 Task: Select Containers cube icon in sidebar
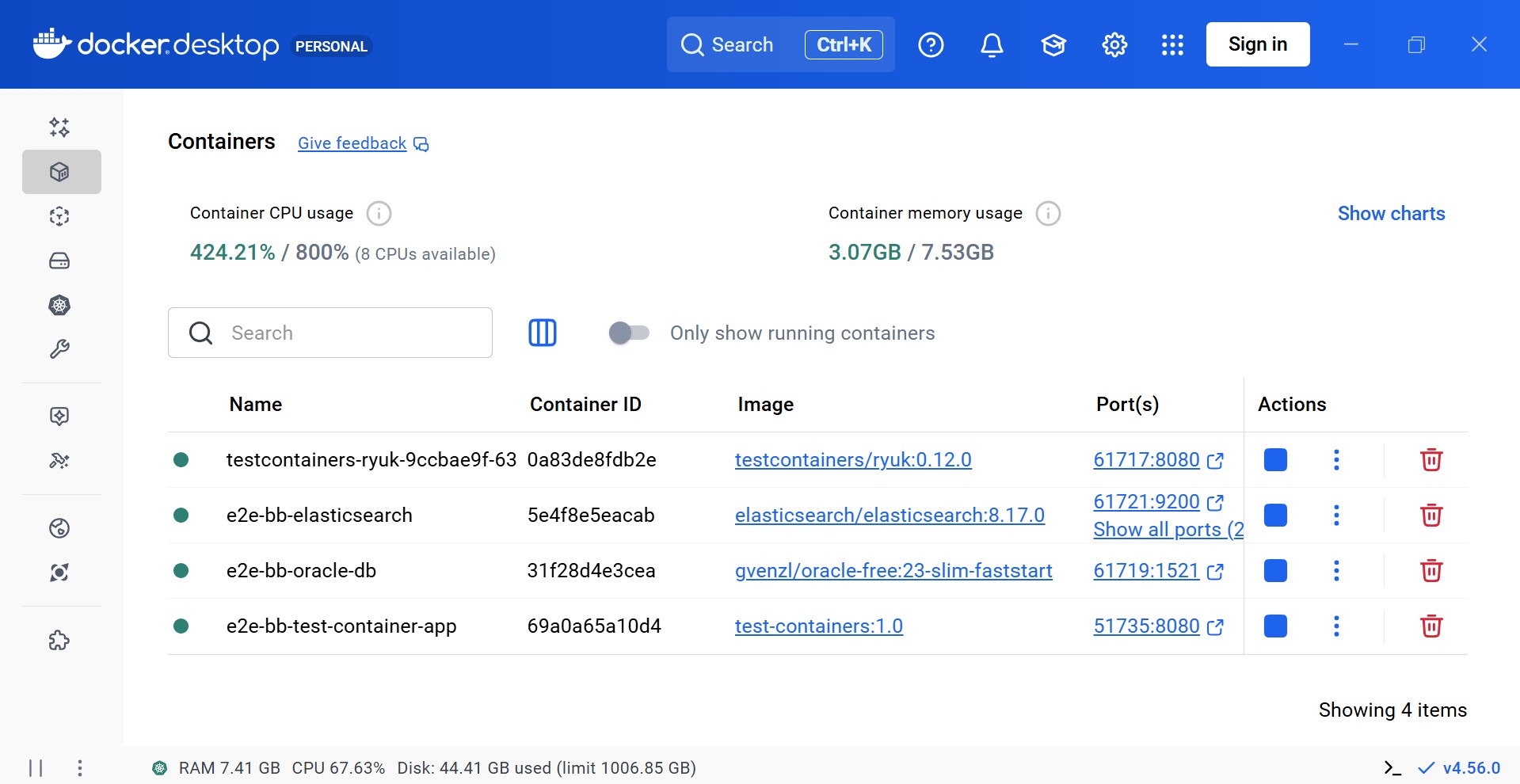61,172
